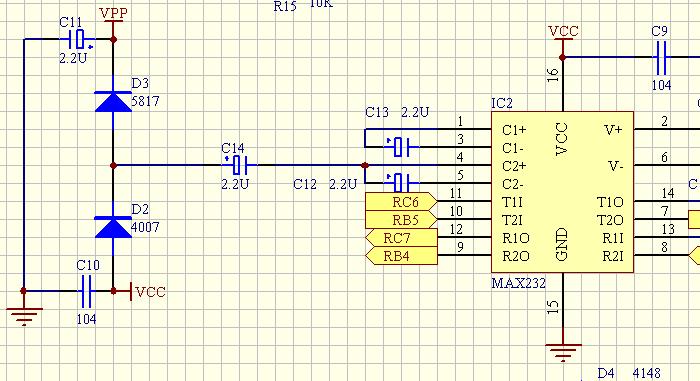The width and height of the screenshot is (700, 381).
Task: Click the C10 104 capacitor symbol
Action: tap(86, 291)
